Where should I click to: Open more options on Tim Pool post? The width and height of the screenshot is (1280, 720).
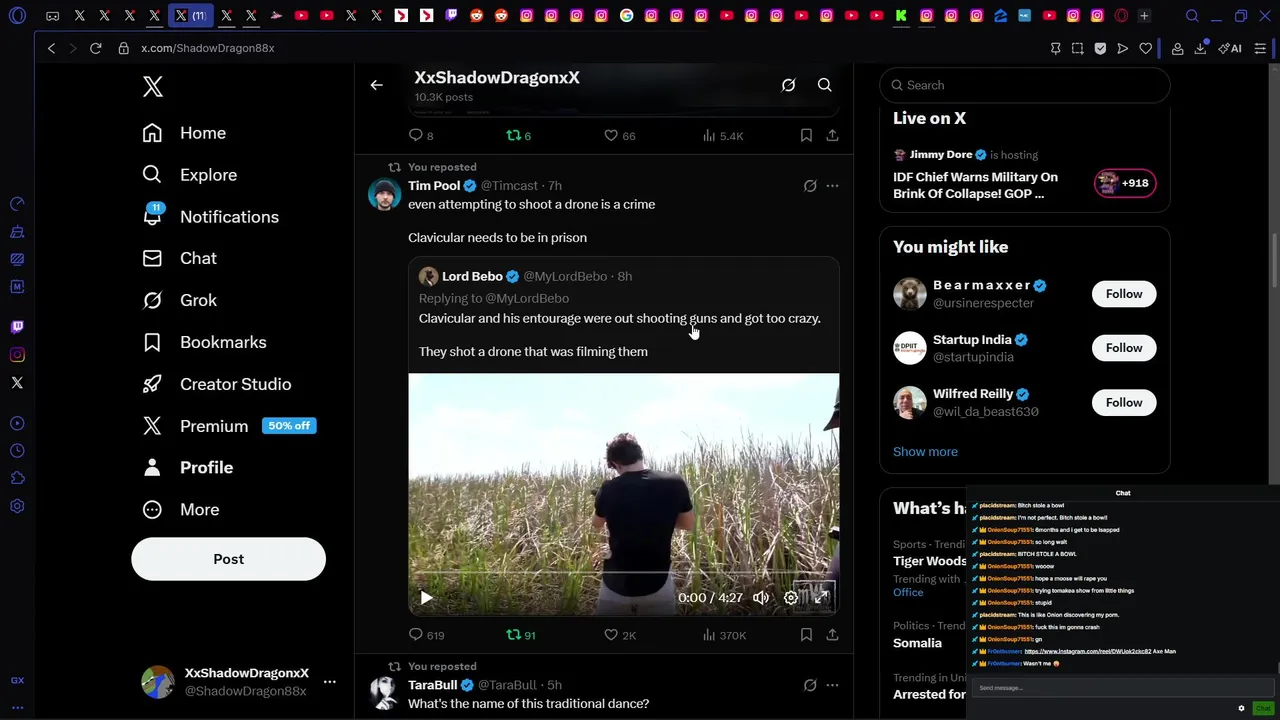[x=832, y=186]
